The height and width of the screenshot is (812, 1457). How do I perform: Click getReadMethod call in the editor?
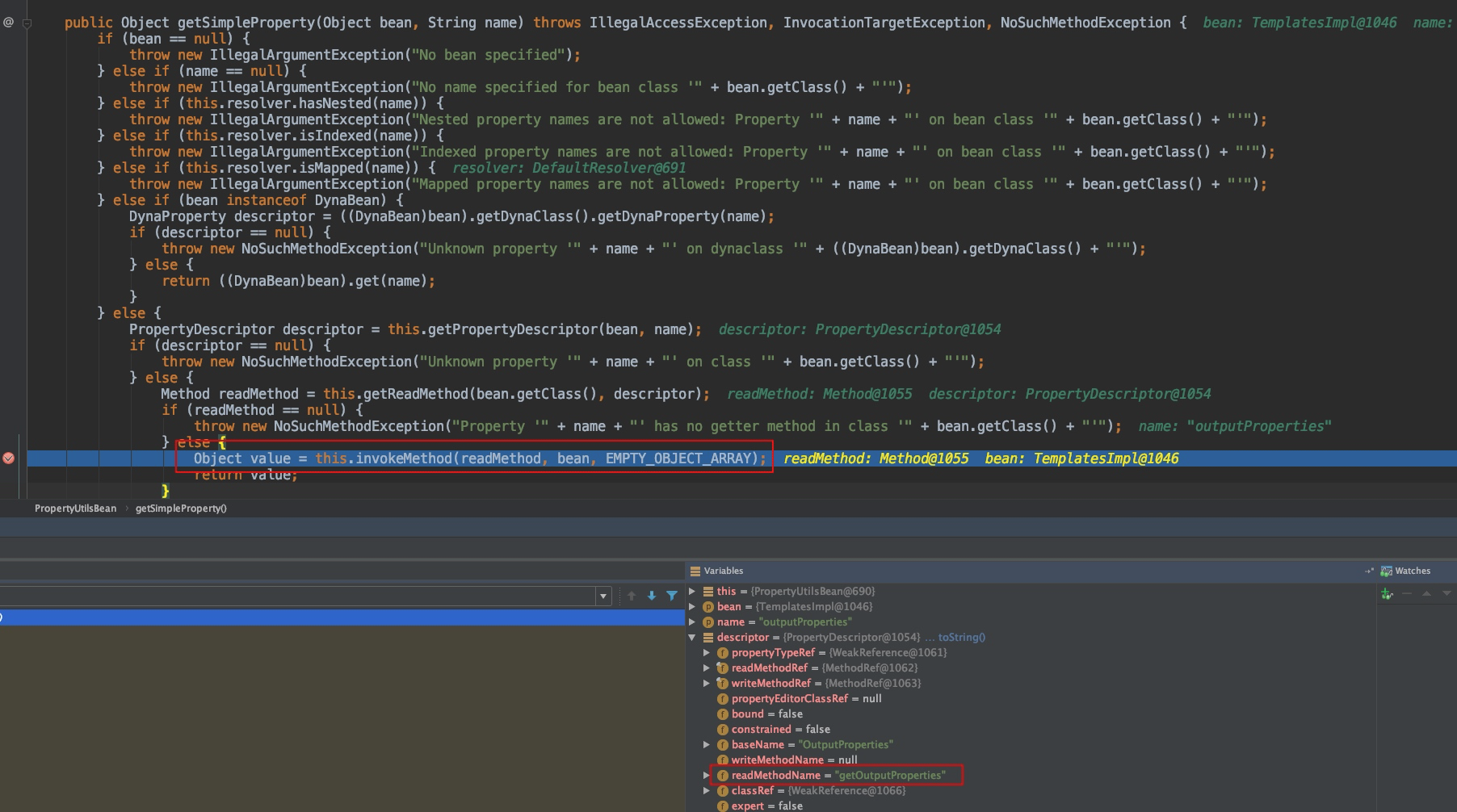(x=415, y=394)
